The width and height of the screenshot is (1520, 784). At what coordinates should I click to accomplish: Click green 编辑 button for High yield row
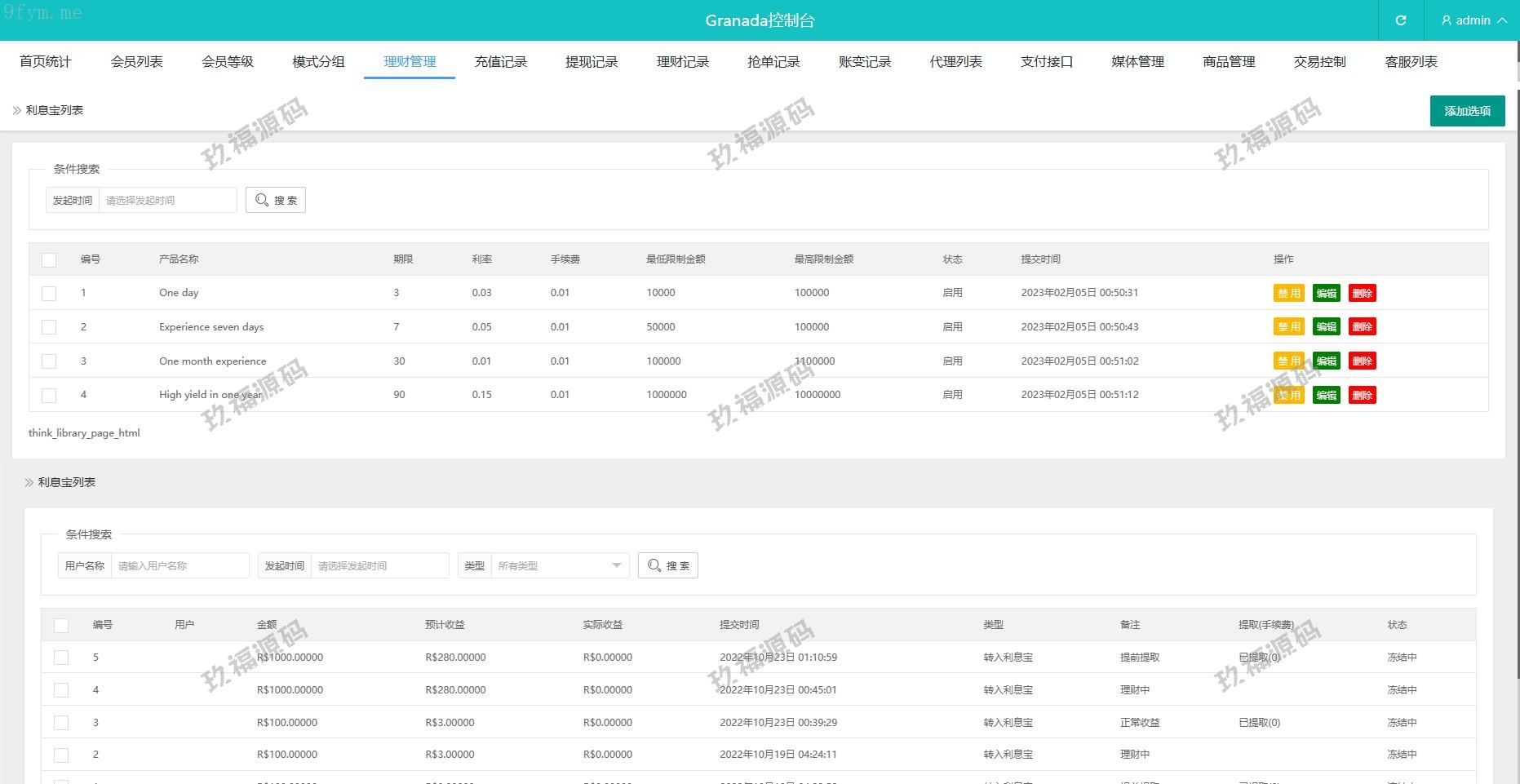[1326, 396]
